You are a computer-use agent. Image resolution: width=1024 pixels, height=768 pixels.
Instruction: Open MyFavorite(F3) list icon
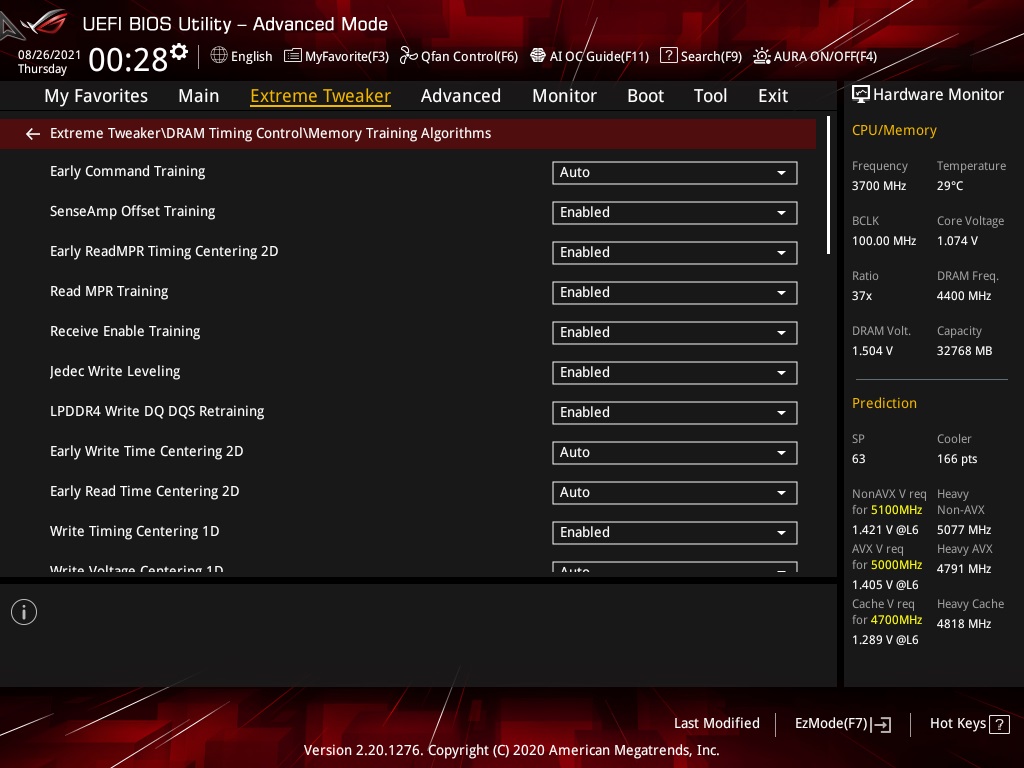pos(293,56)
